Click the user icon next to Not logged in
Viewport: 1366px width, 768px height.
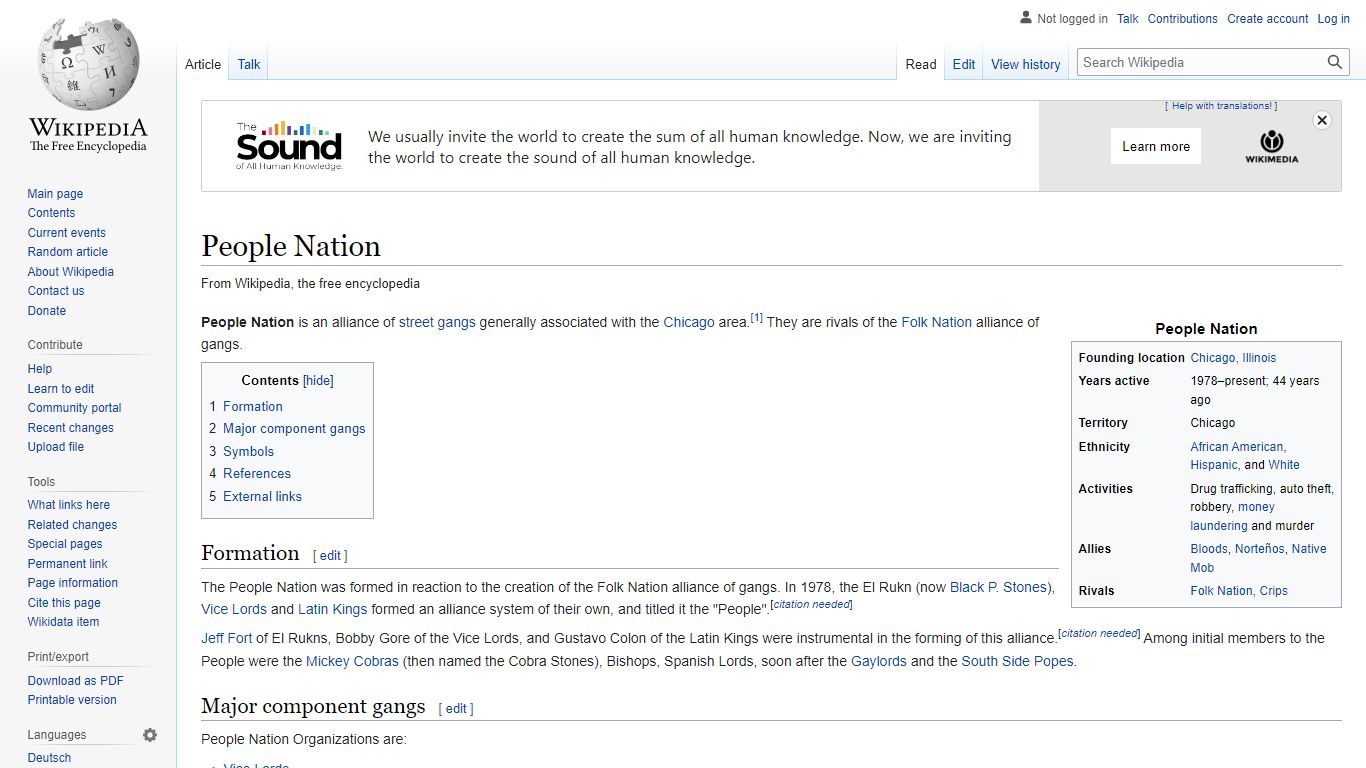[1025, 18]
